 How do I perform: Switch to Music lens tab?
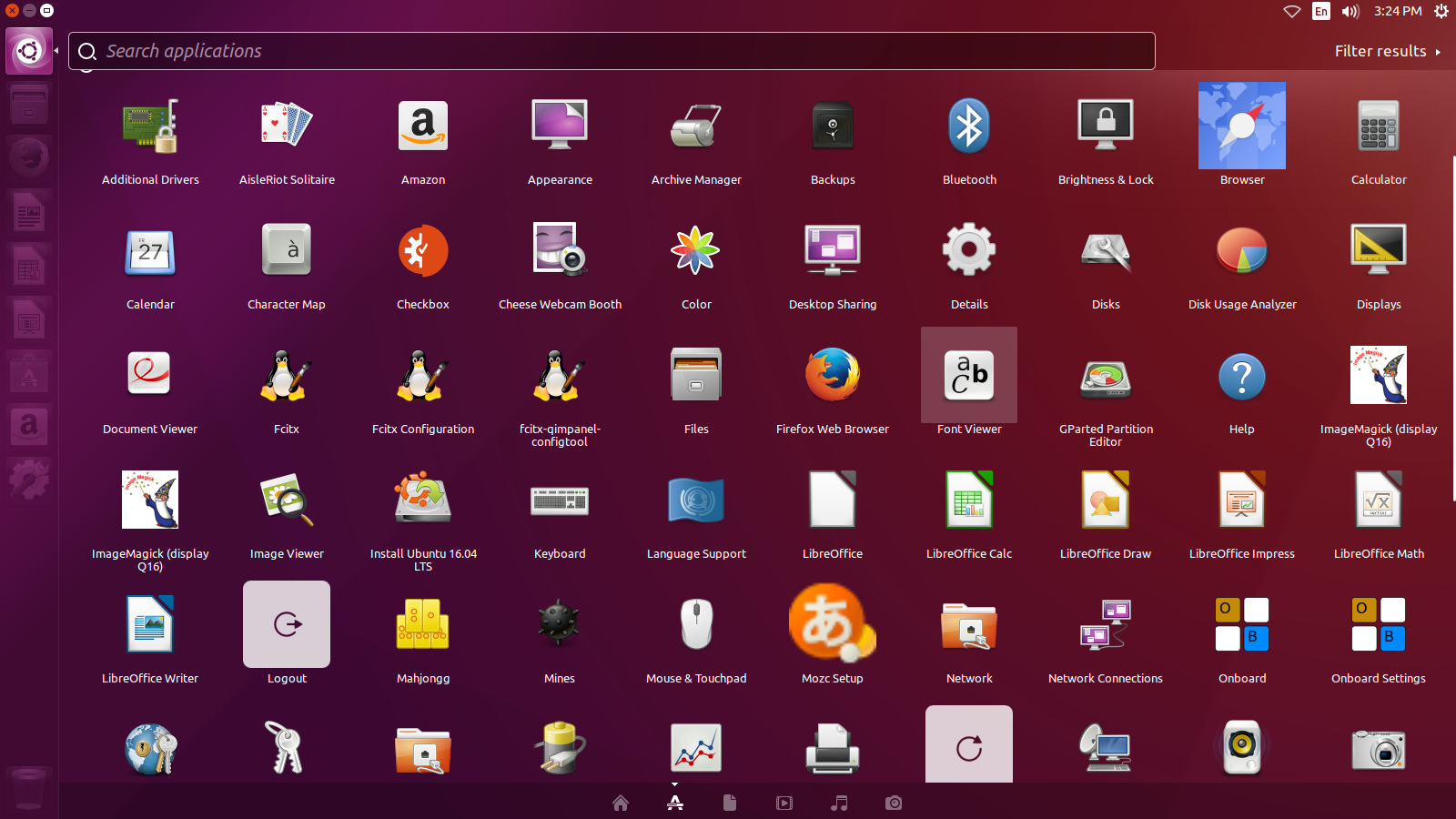(839, 803)
